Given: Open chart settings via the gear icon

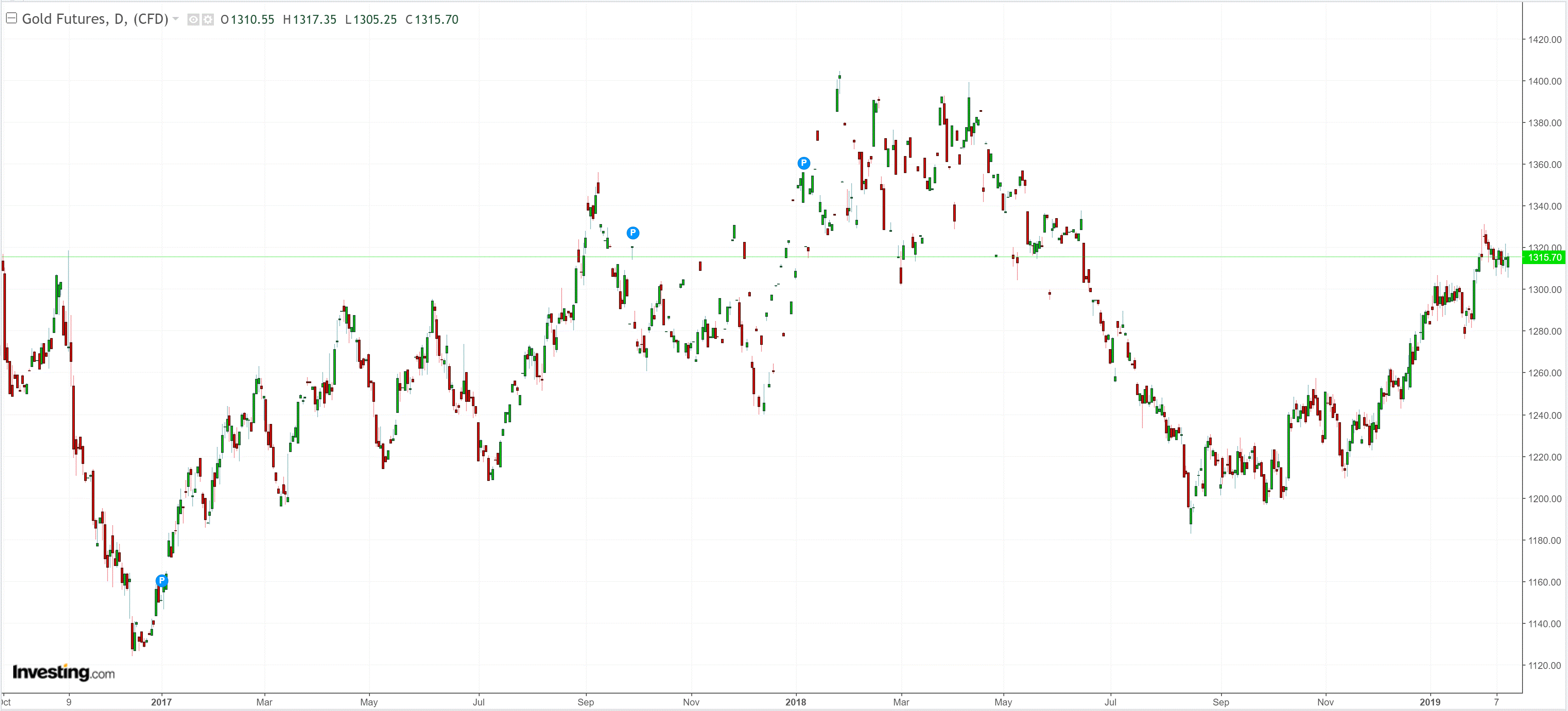Looking at the screenshot, I should [207, 20].
